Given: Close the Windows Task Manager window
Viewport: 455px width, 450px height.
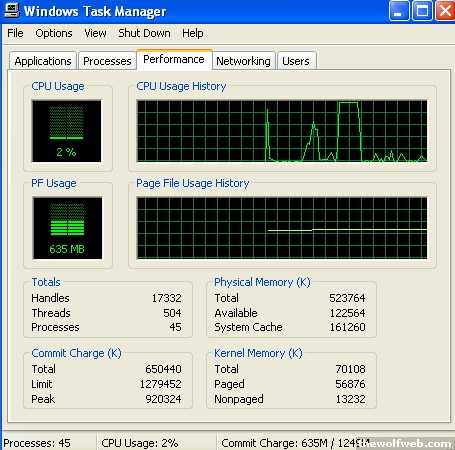Looking at the screenshot, I should (x=445, y=11).
